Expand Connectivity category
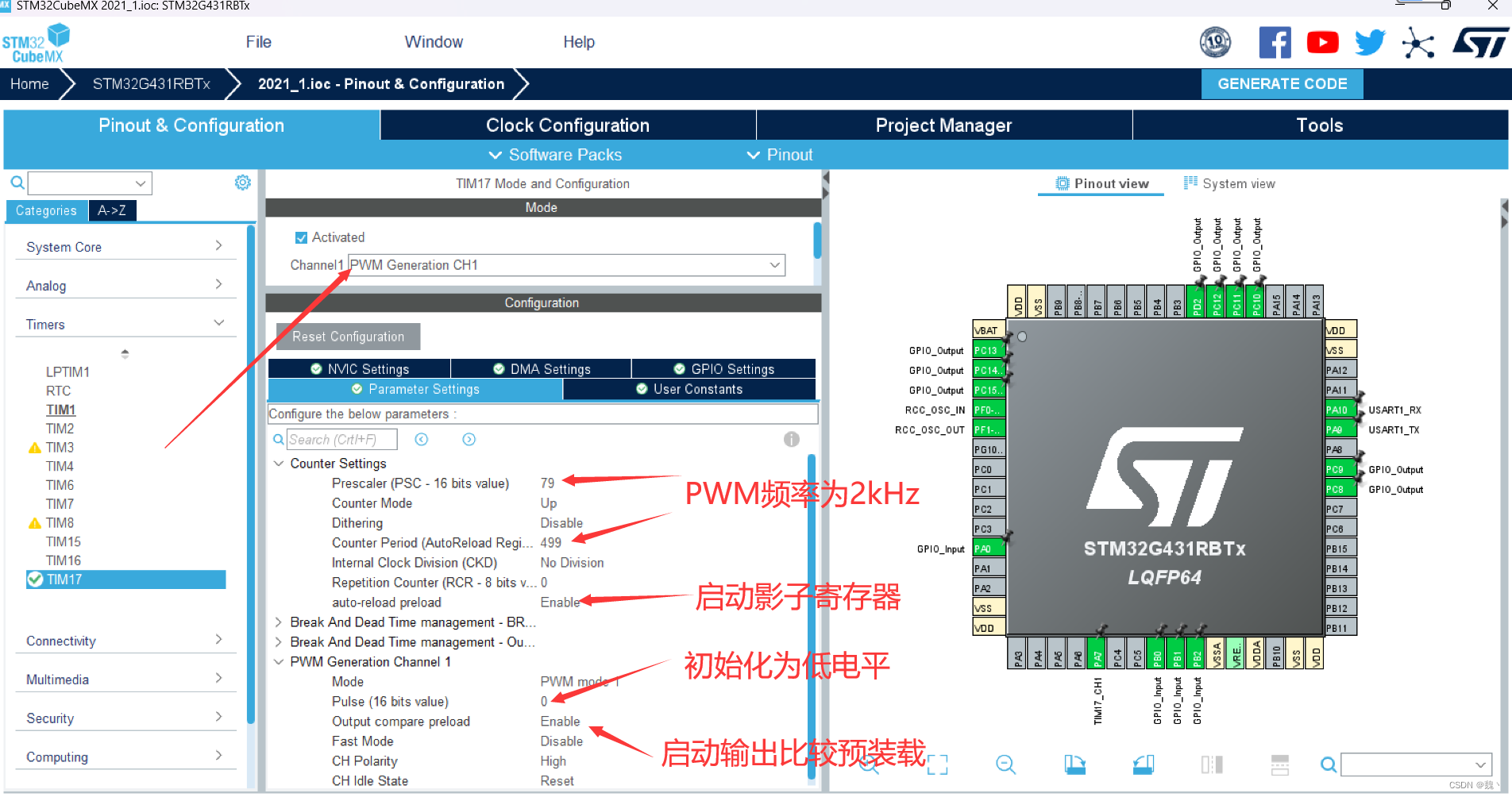Image resolution: width=1512 pixels, height=797 pixels. 125,641
